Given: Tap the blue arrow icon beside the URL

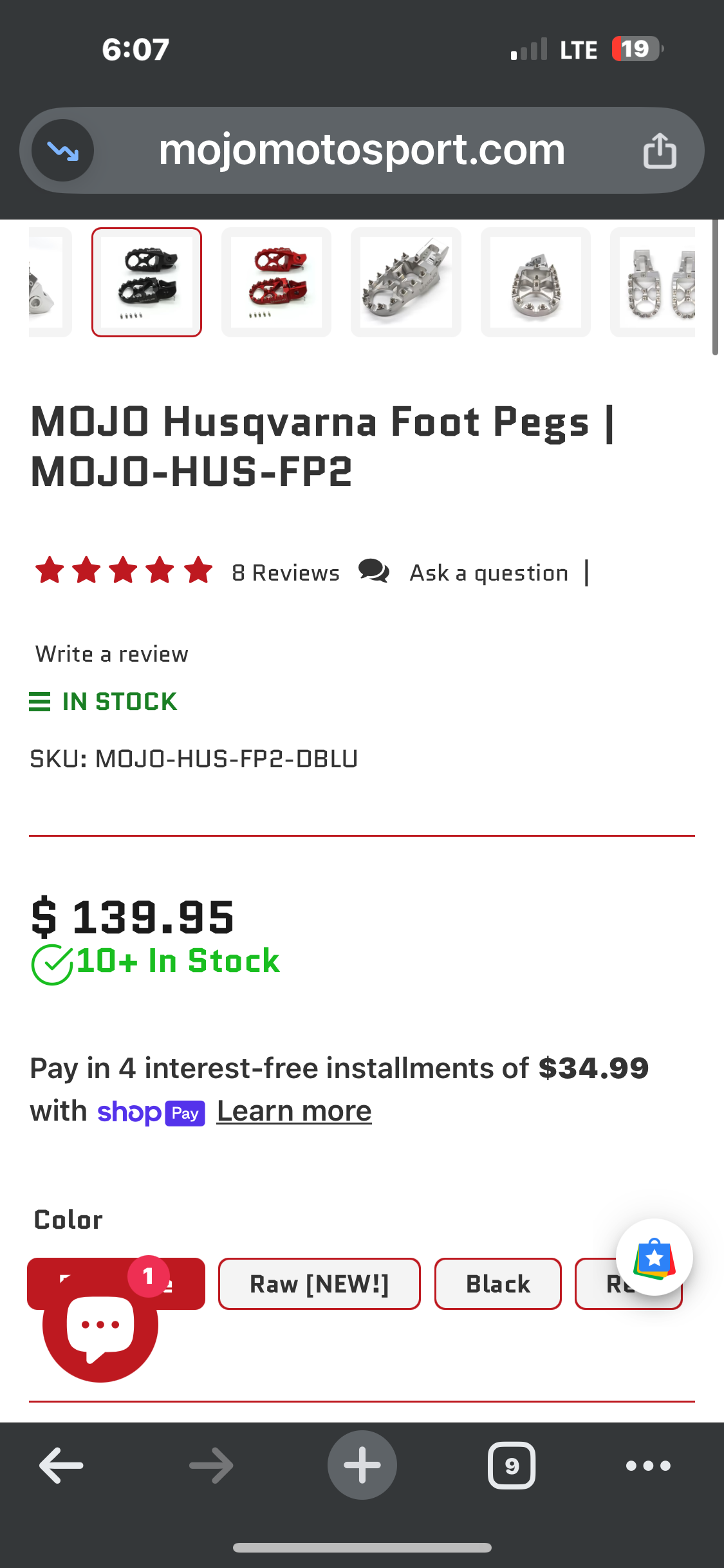Looking at the screenshot, I should click(x=63, y=151).
